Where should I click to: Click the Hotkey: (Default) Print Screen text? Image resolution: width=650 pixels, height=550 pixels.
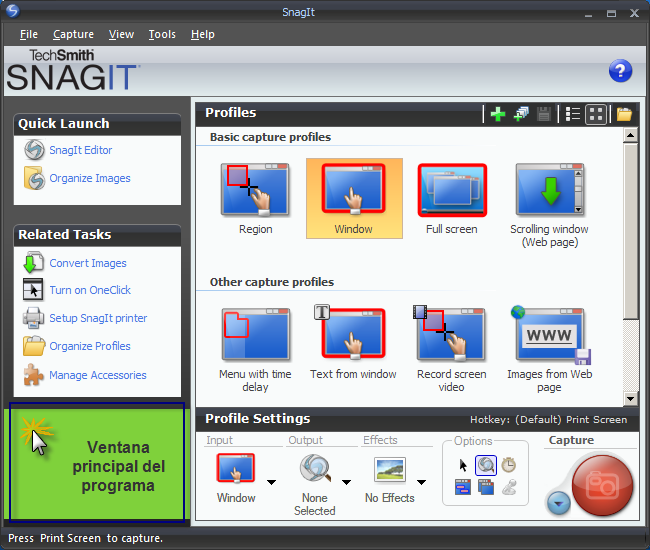(548, 419)
